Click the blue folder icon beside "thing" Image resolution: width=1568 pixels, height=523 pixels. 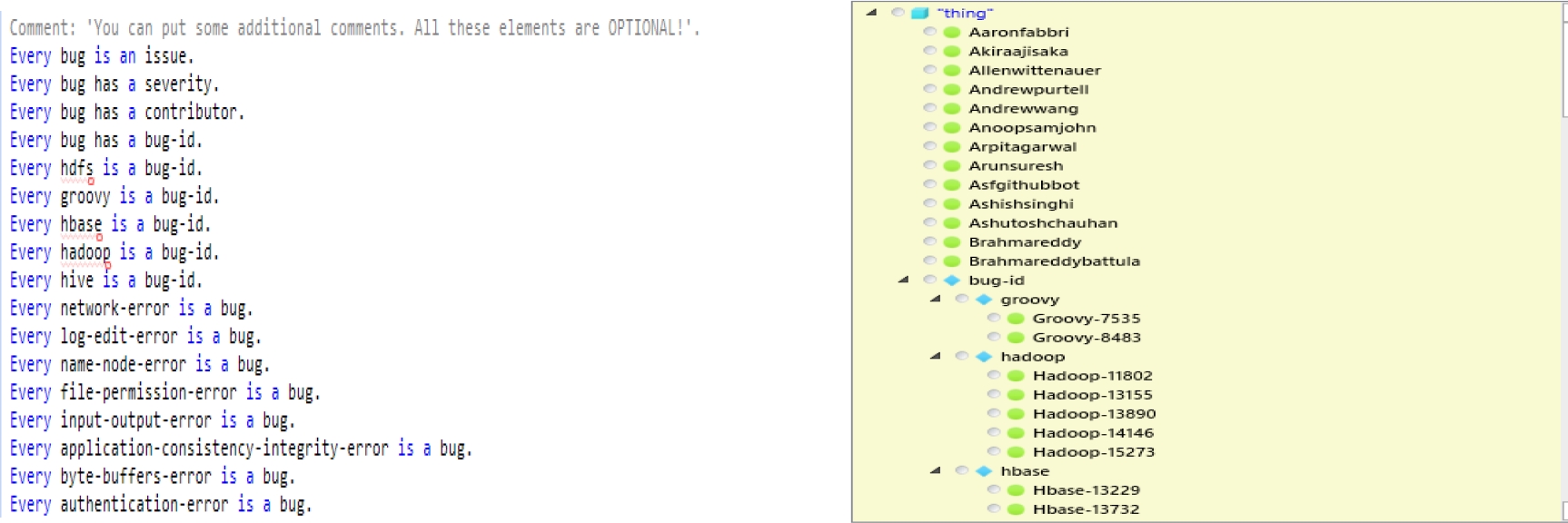tap(919, 13)
